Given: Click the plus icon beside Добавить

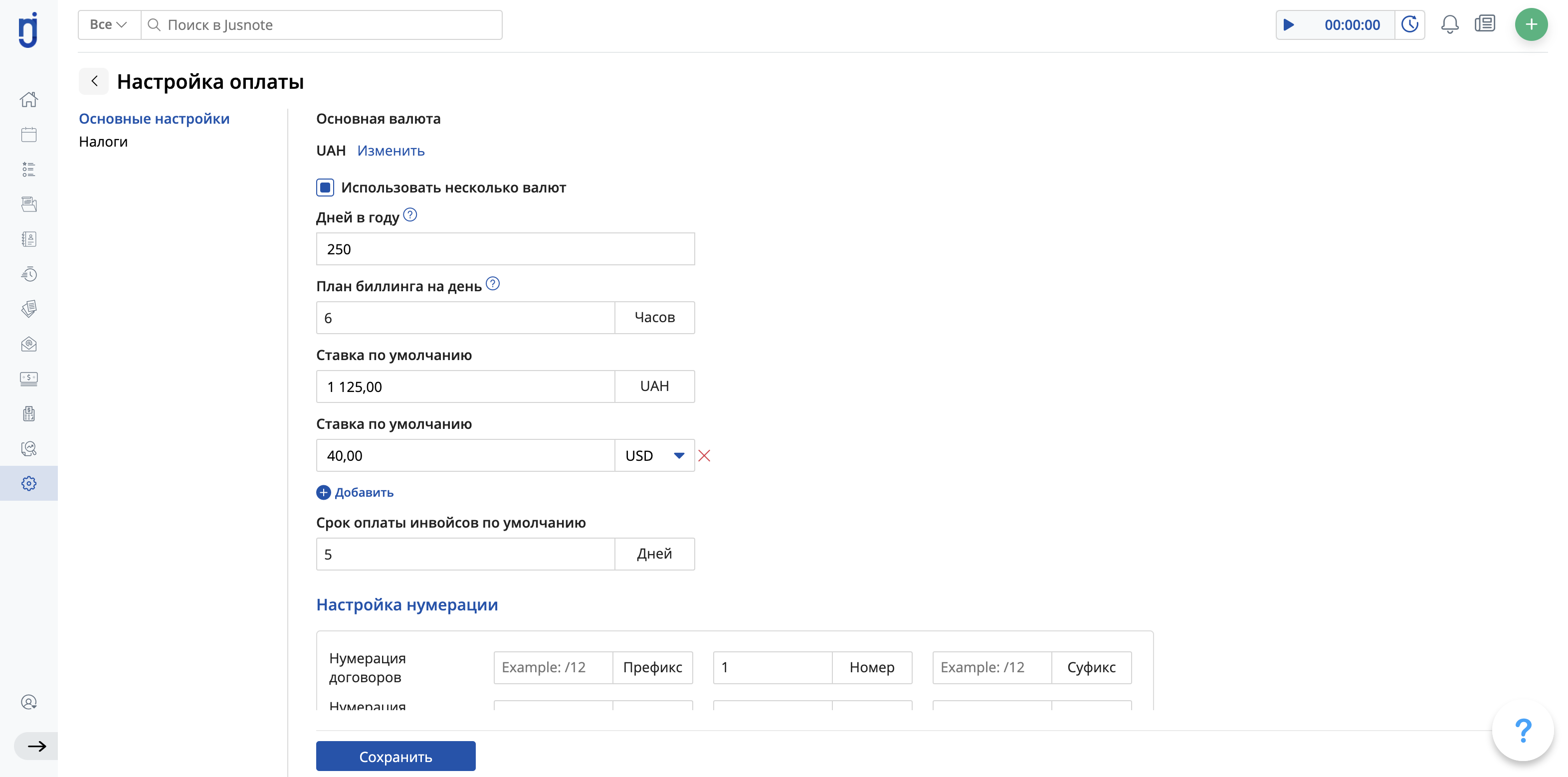Looking at the screenshot, I should [x=323, y=492].
